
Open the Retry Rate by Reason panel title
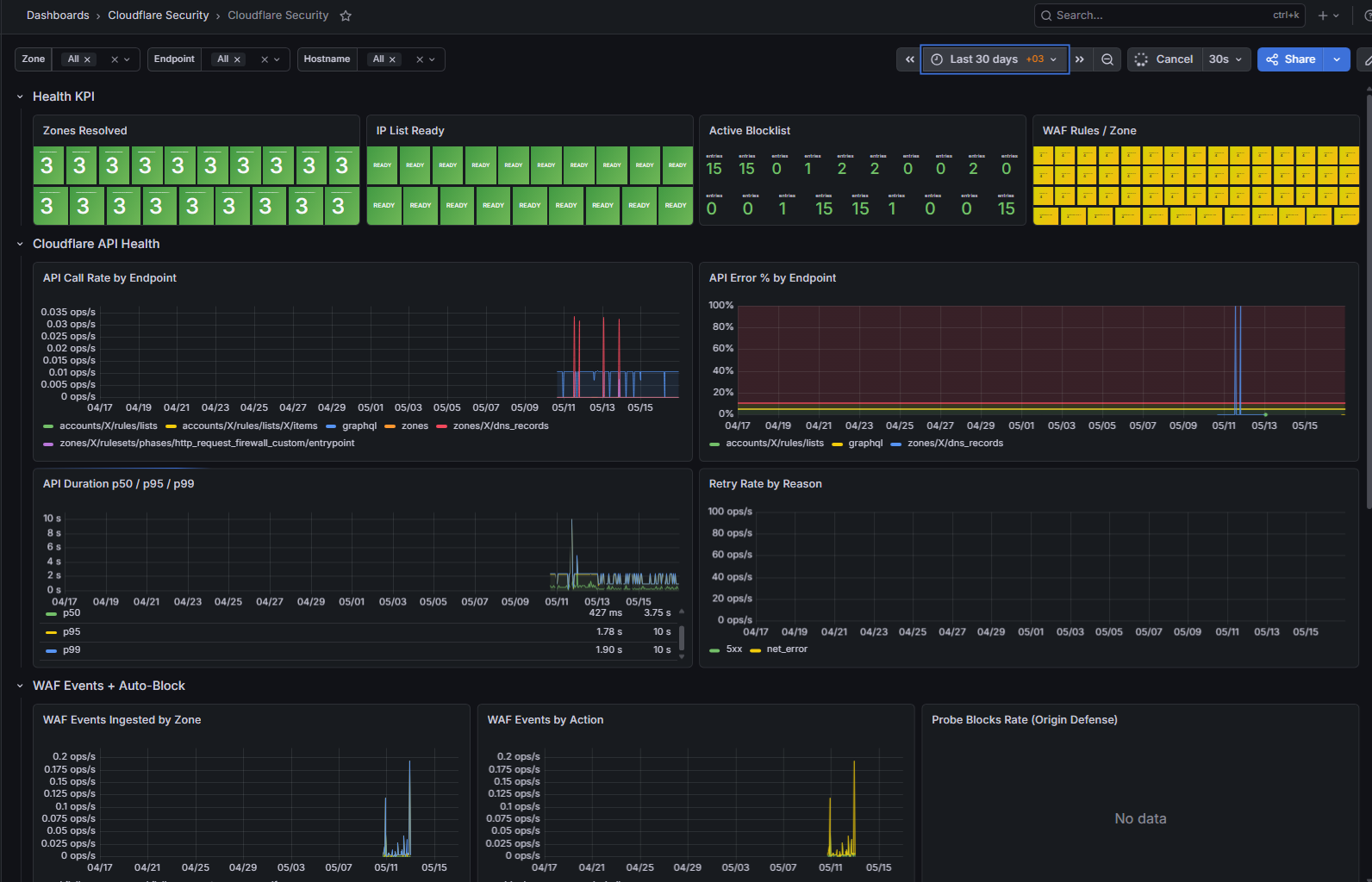pos(765,484)
